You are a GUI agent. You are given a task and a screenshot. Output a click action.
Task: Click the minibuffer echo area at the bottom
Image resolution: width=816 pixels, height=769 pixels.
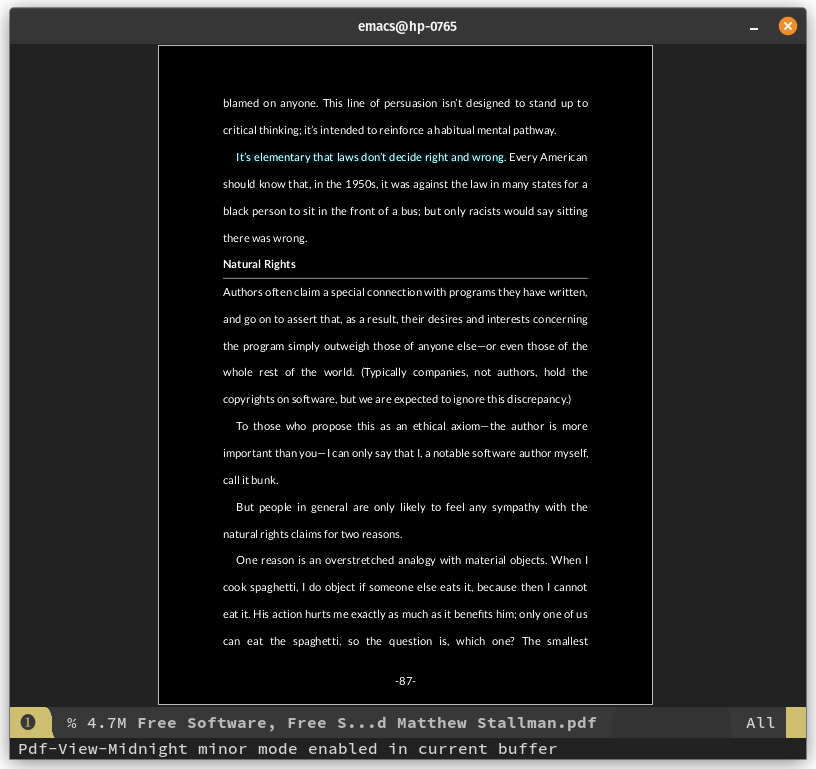click(x=283, y=748)
